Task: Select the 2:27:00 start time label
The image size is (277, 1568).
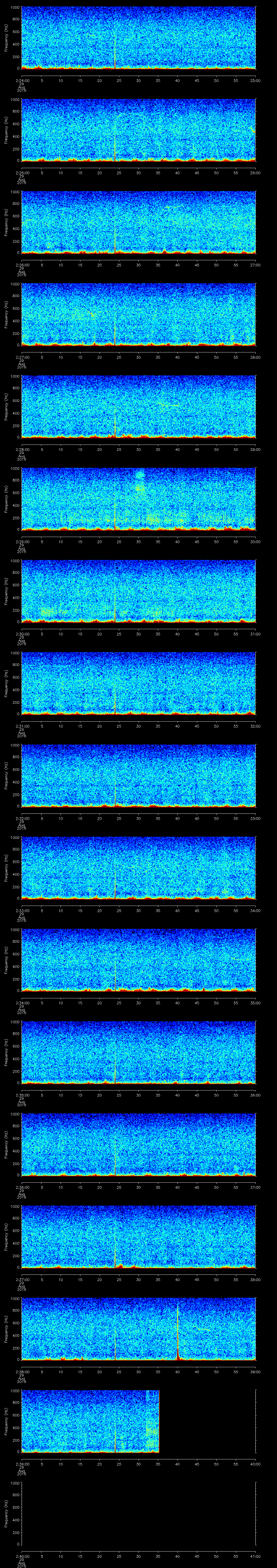Action: click(22, 357)
